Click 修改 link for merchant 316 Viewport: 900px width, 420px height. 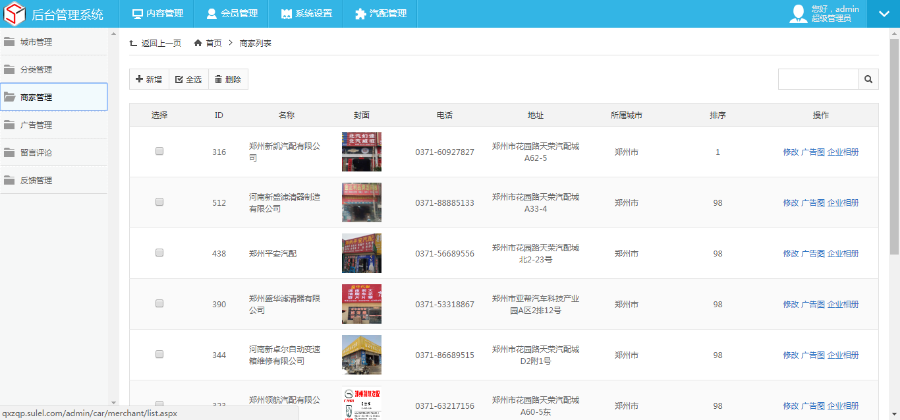(790, 152)
